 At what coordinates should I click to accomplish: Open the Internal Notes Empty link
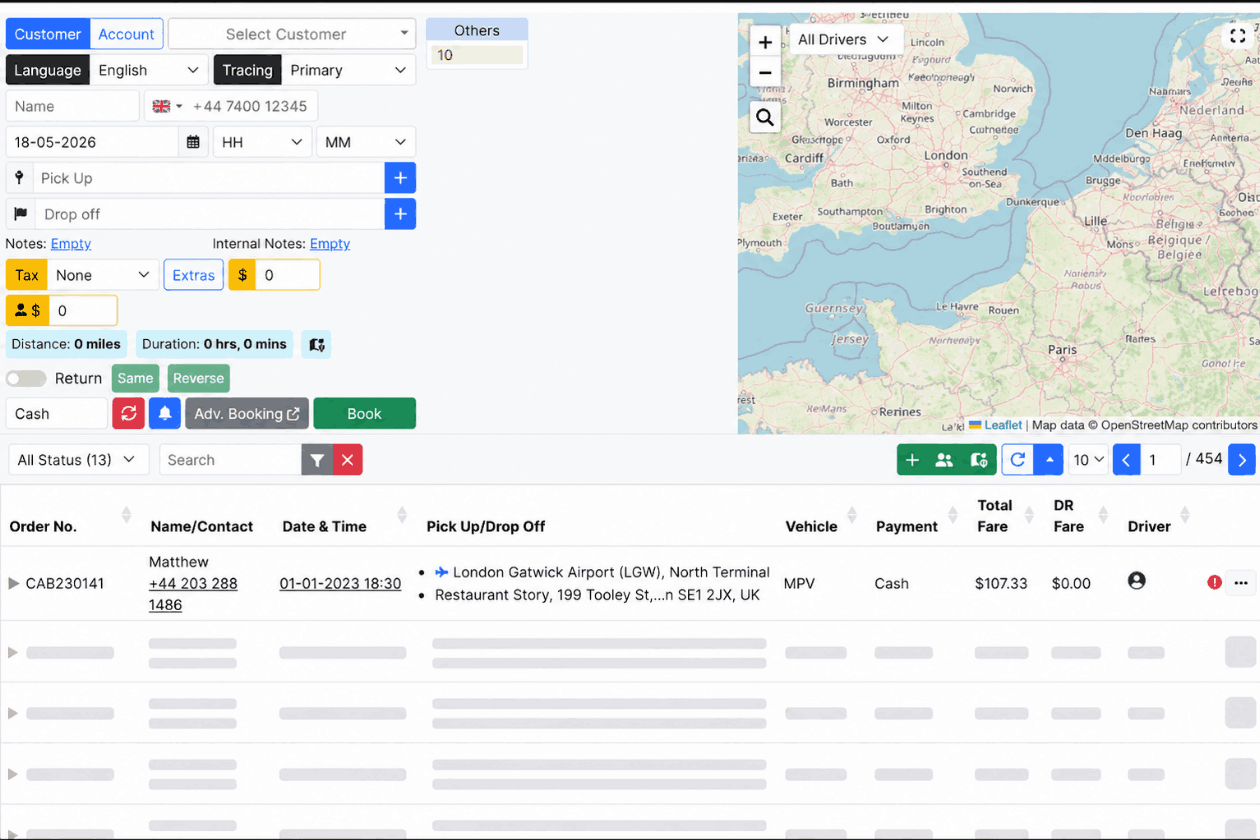pos(330,243)
